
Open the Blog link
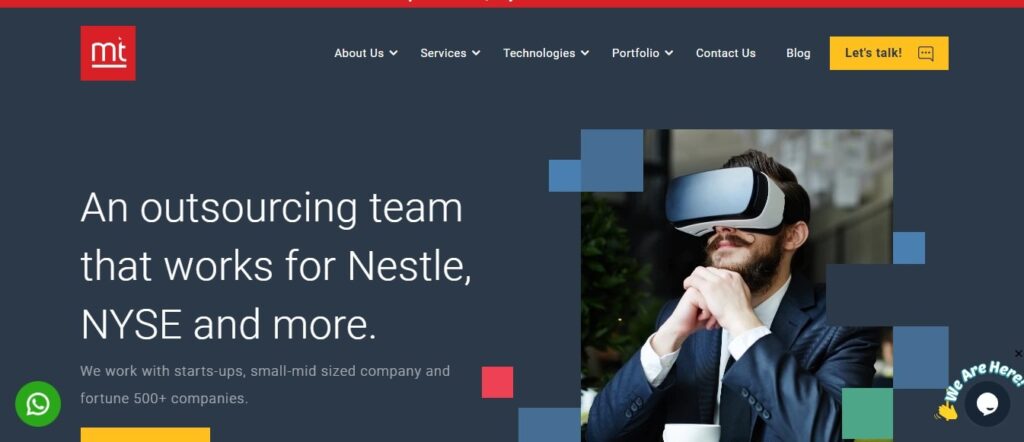pos(798,54)
